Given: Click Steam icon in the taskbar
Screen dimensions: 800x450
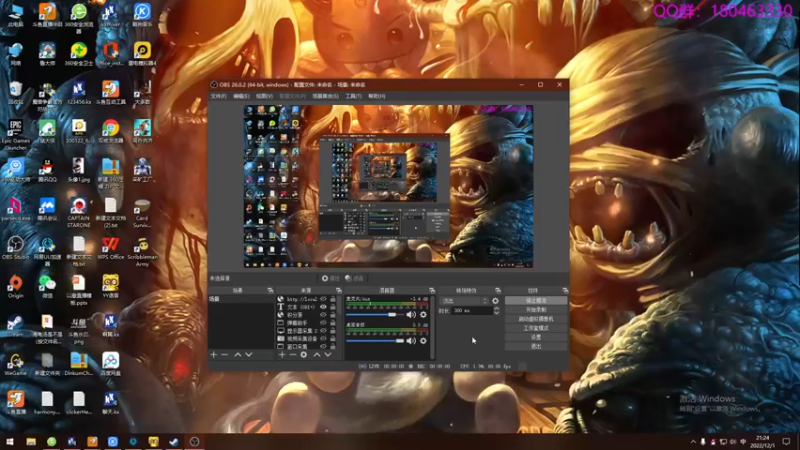Looking at the screenshot, I should 174,442.
